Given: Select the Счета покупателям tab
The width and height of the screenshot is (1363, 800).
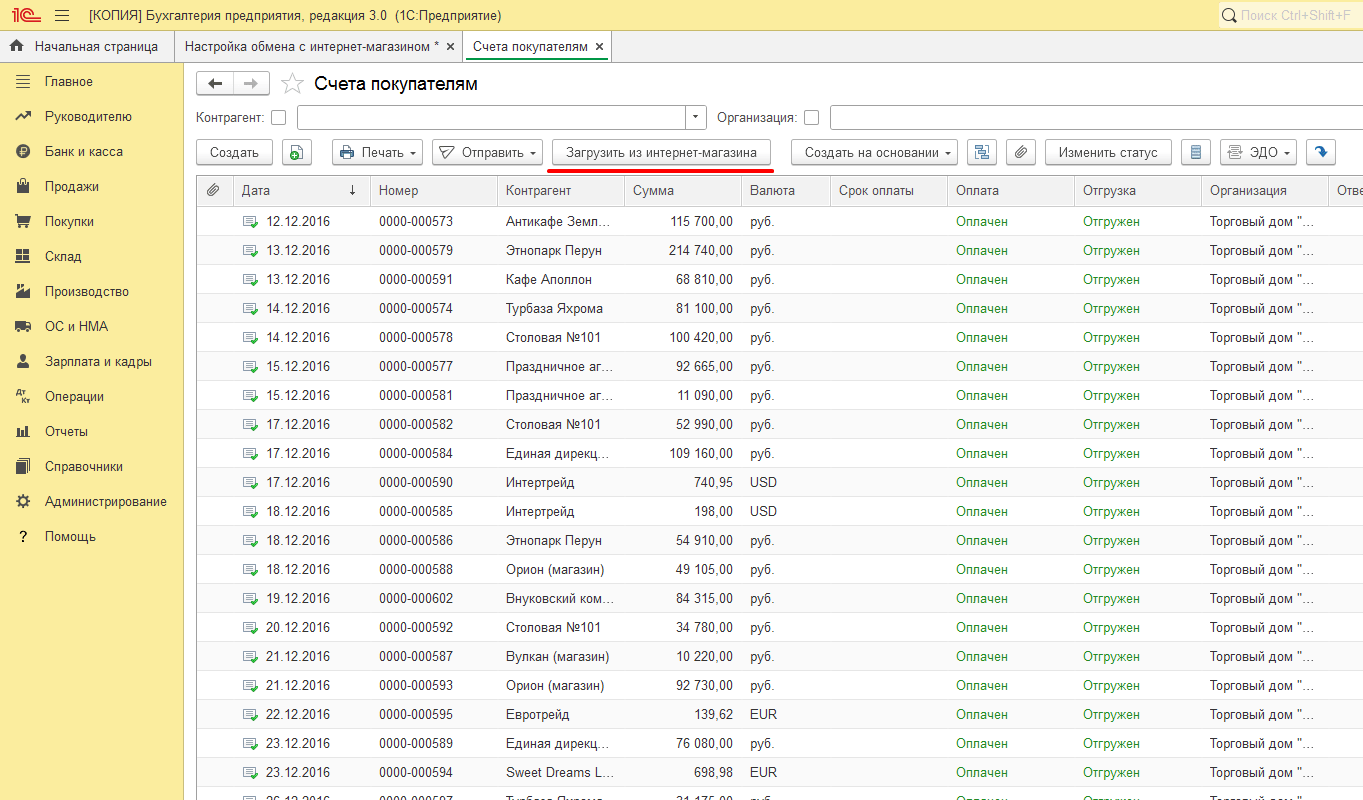Looking at the screenshot, I should pos(530,46).
